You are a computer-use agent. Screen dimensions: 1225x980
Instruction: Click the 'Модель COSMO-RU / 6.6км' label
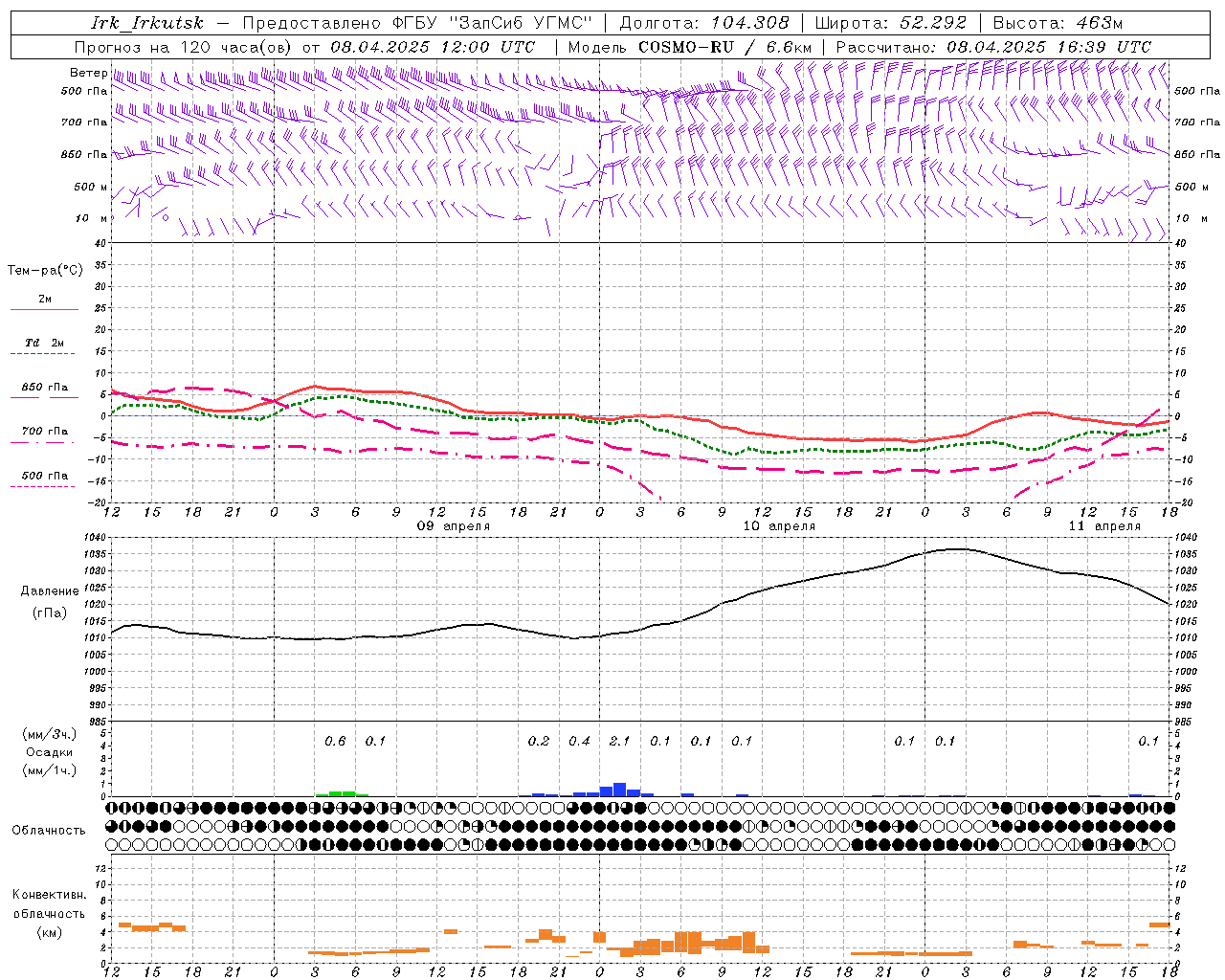(x=690, y=47)
